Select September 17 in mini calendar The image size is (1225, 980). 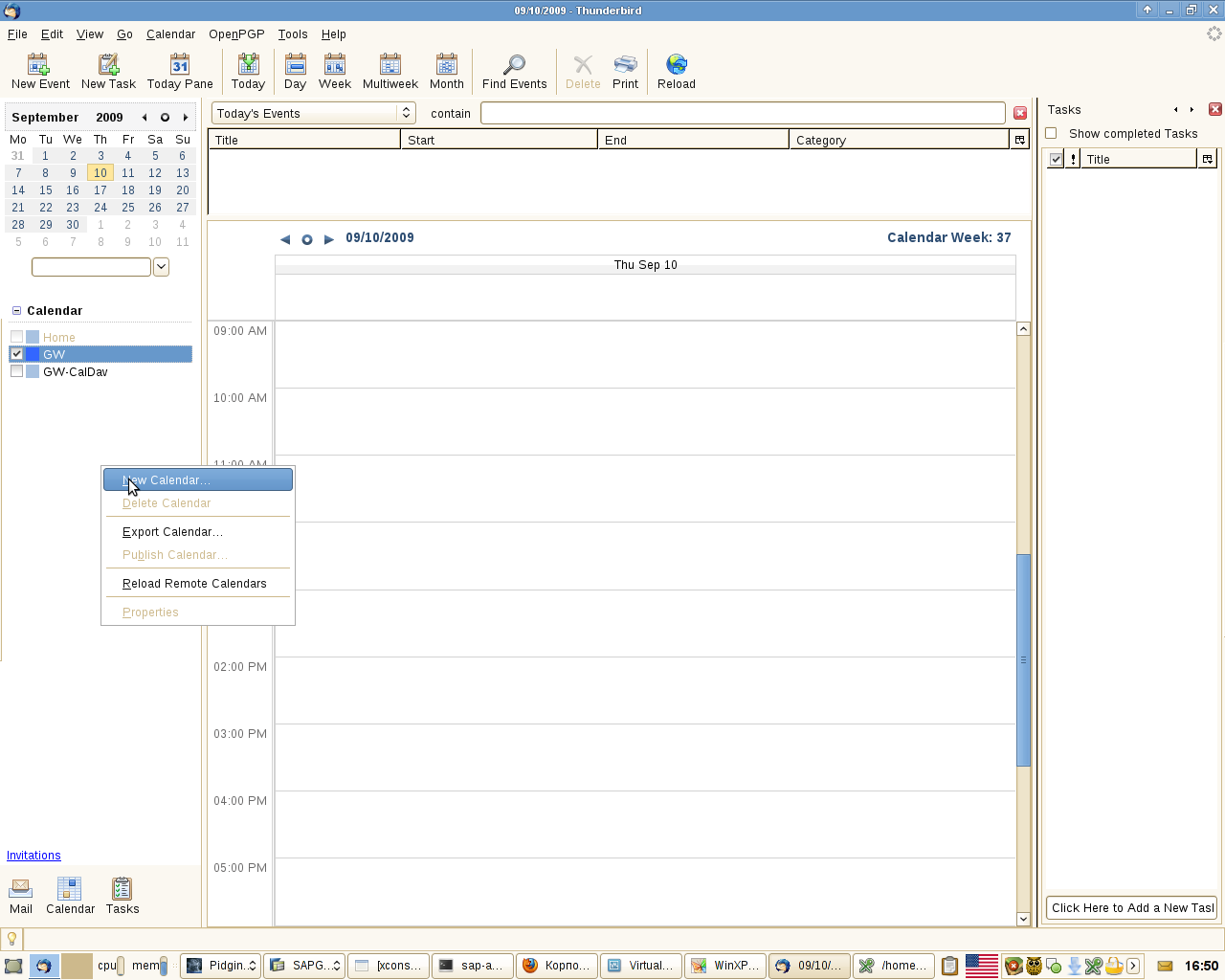tap(100, 190)
